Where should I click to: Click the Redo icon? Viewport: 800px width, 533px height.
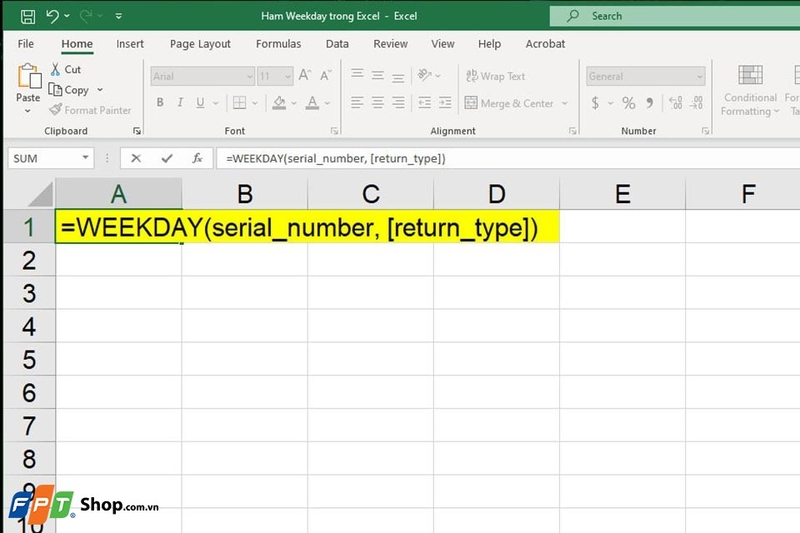point(86,16)
